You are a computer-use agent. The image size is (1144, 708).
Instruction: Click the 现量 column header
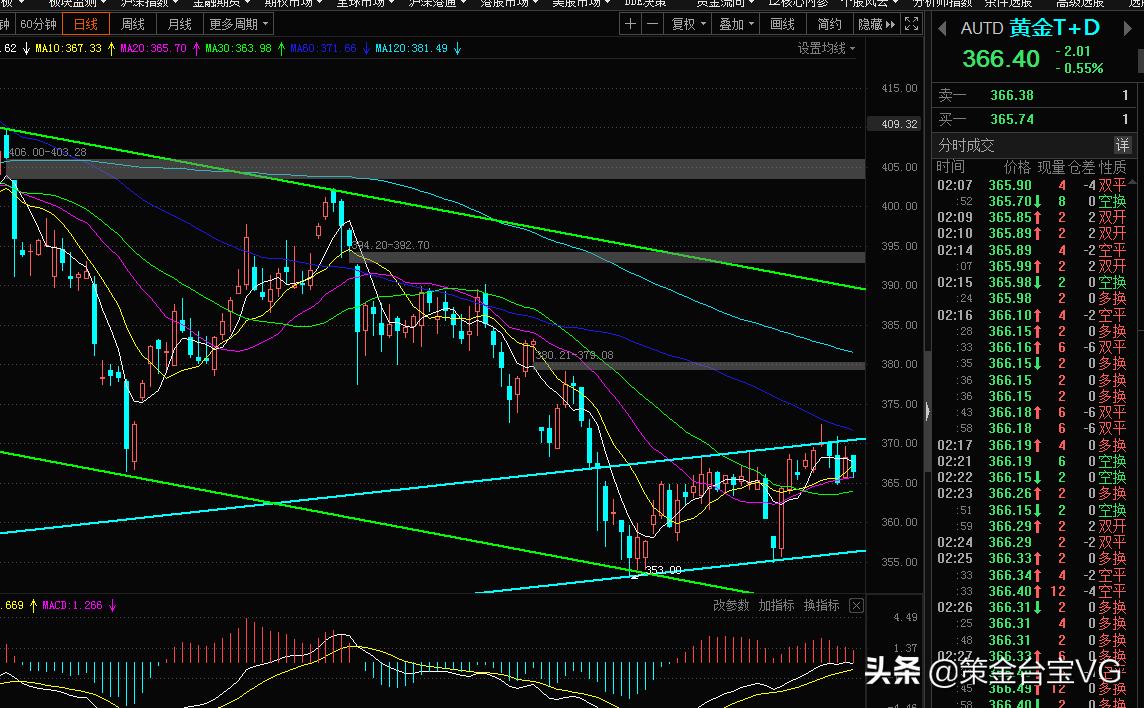1051,167
